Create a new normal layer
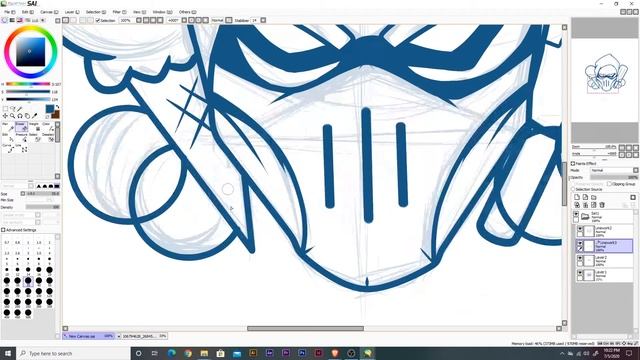640x360 pixels. (x=577, y=198)
